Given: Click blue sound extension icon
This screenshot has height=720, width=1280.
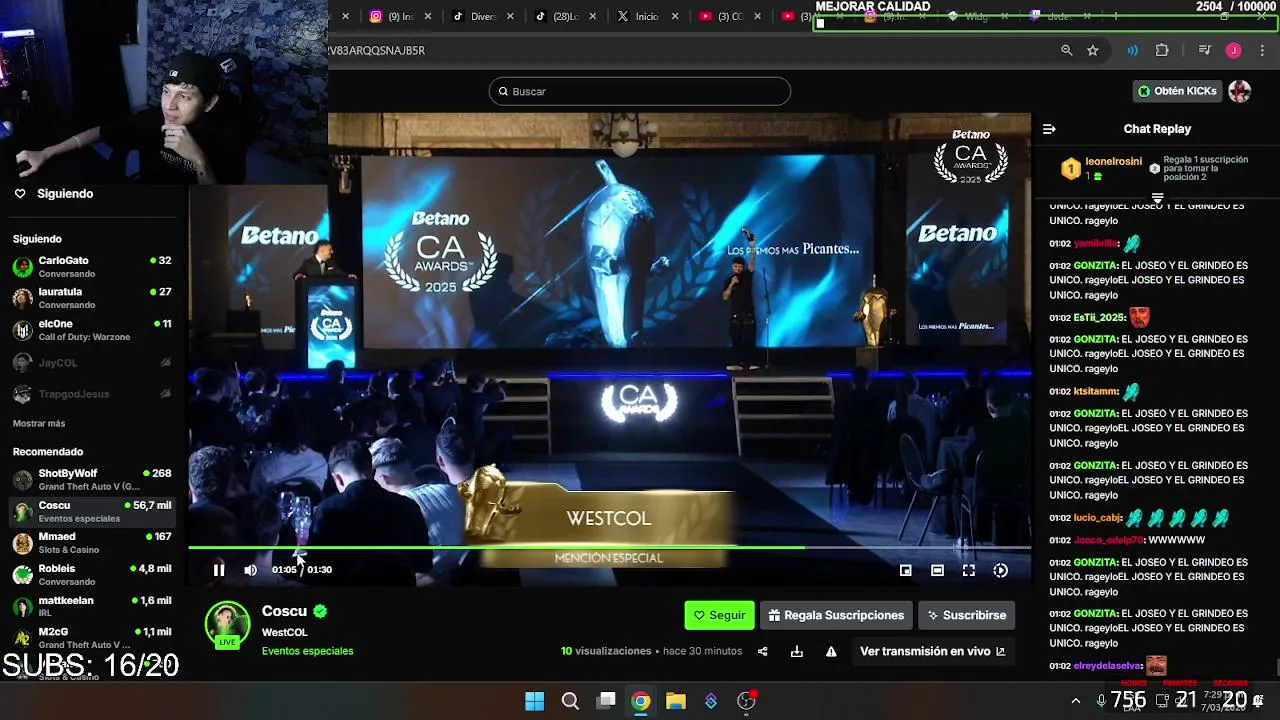Looking at the screenshot, I should point(1133,50).
